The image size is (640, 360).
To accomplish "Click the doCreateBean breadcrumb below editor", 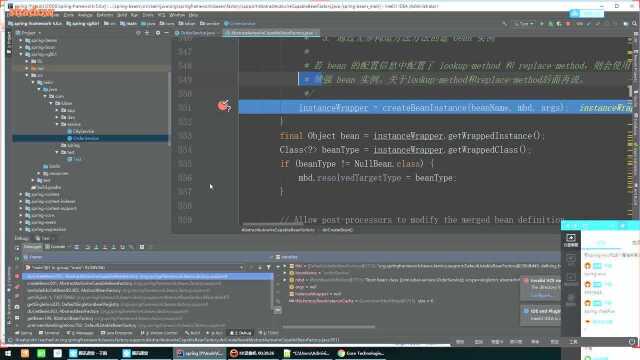I will [x=337, y=230].
